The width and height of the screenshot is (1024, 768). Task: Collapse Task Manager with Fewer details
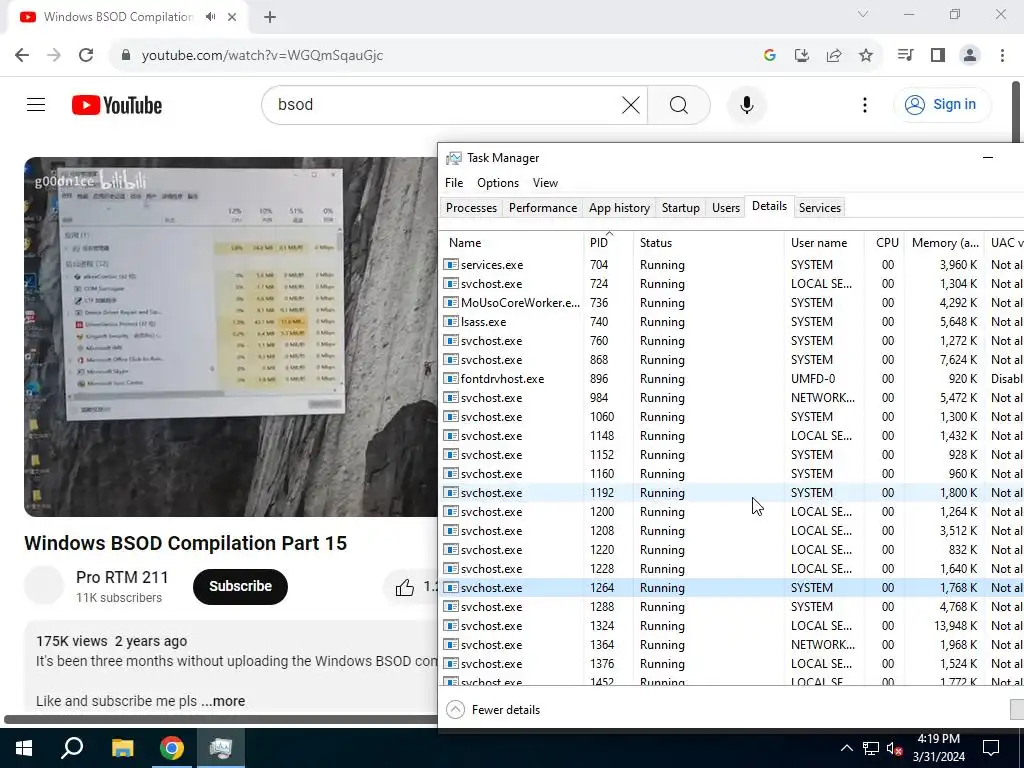click(x=493, y=710)
